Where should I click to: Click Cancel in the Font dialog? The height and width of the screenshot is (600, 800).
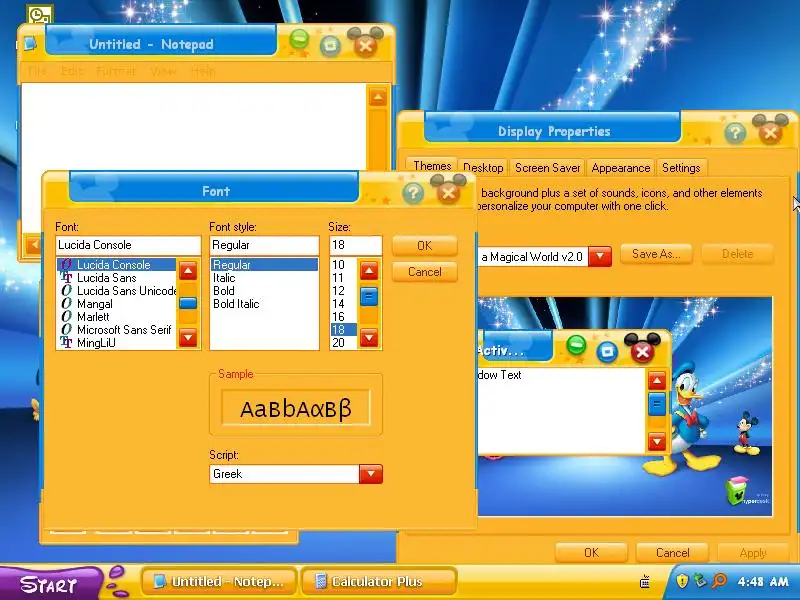click(424, 272)
